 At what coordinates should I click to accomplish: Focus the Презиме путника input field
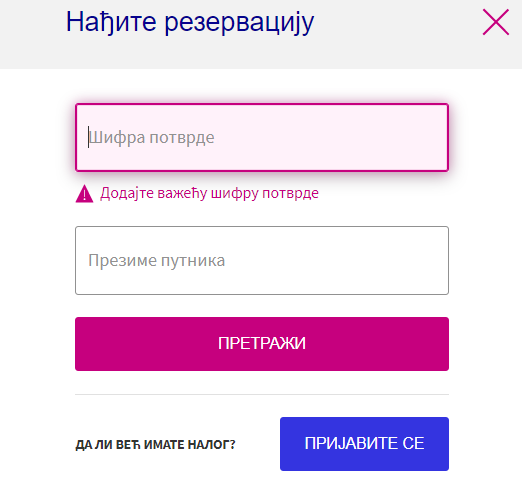[262, 260]
